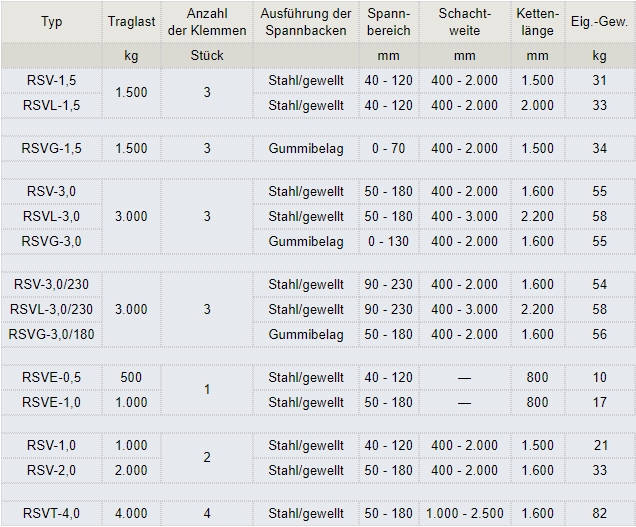Click the 0 - 70 Spannbereich value
The image size is (636, 527).
[388, 148]
